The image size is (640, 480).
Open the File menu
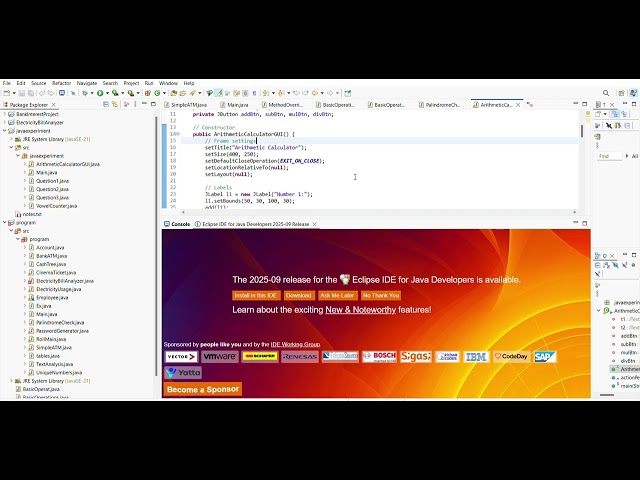[x=7, y=83]
